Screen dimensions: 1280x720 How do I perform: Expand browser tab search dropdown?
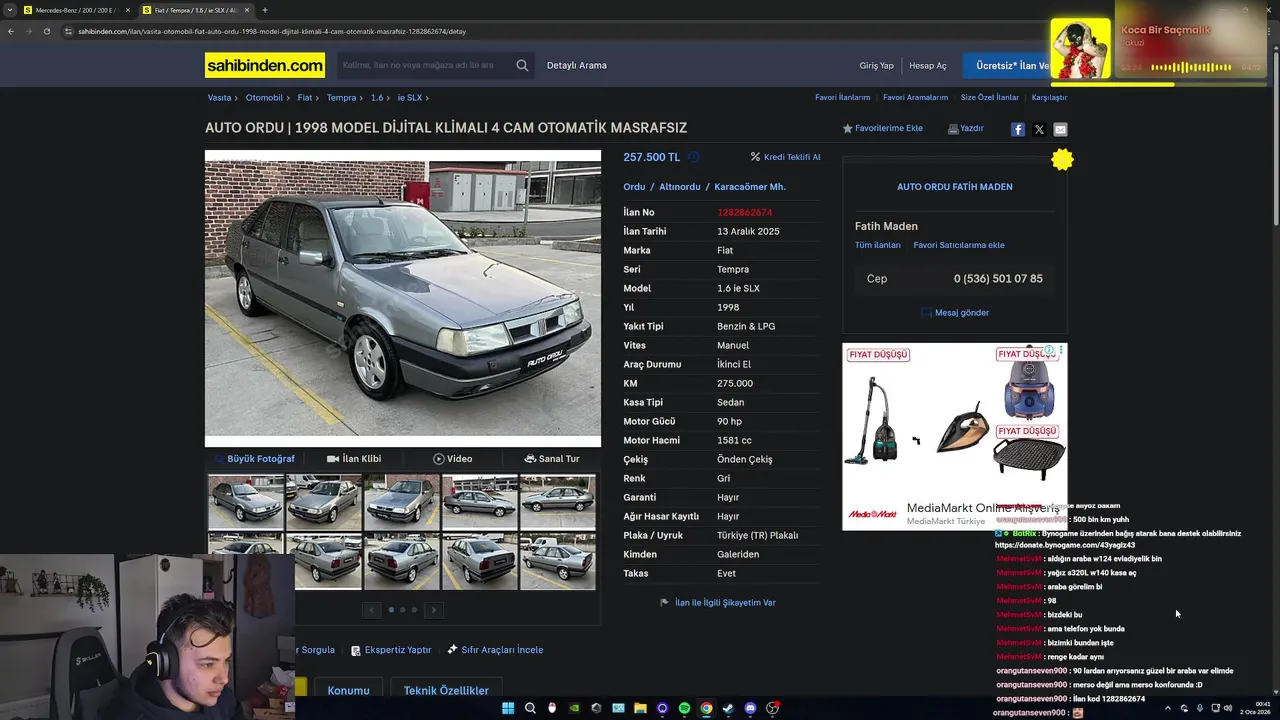click(x=10, y=10)
